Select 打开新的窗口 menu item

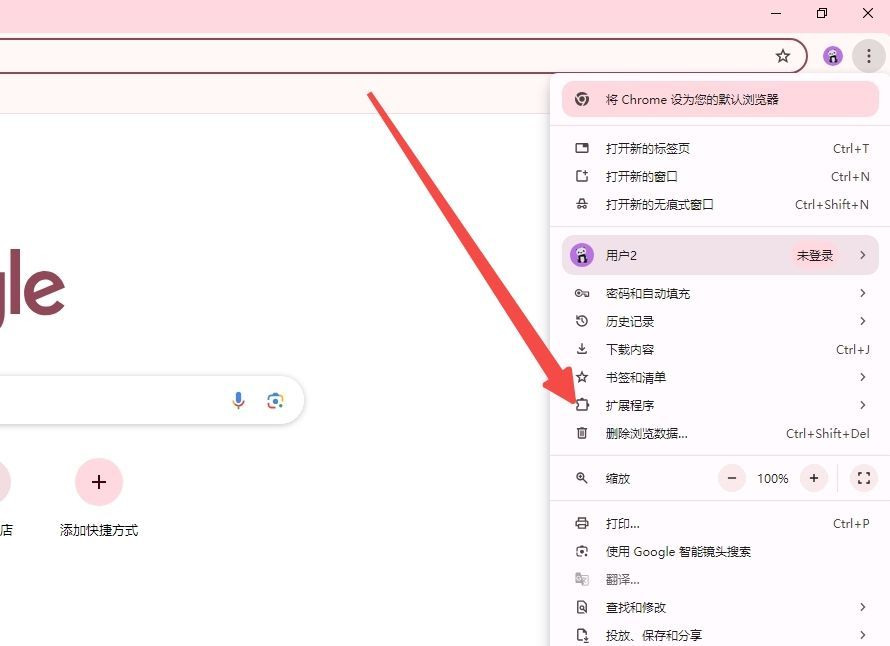[x=720, y=176]
